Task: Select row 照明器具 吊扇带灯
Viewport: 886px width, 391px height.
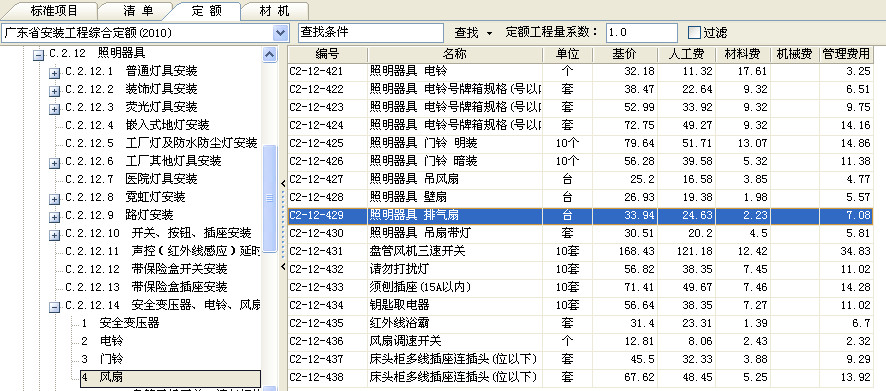Action: [580, 233]
